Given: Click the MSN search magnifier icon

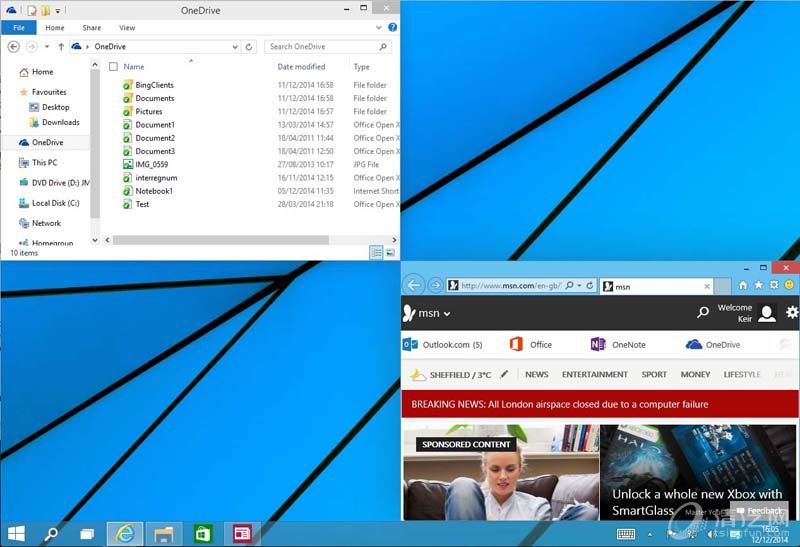Looking at the screenshot, I should (703, 313).
